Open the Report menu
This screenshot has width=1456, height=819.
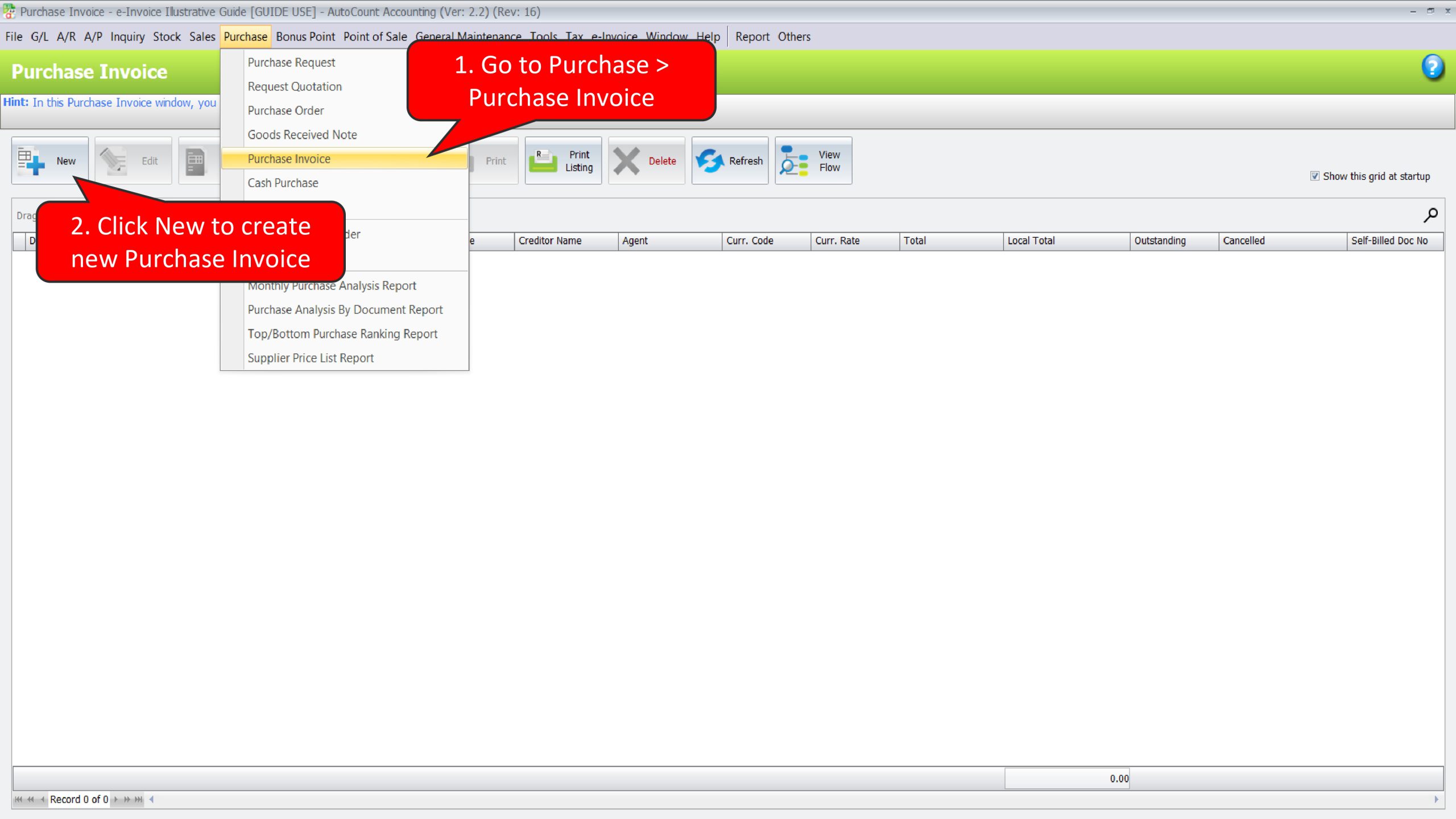(752, 37)
